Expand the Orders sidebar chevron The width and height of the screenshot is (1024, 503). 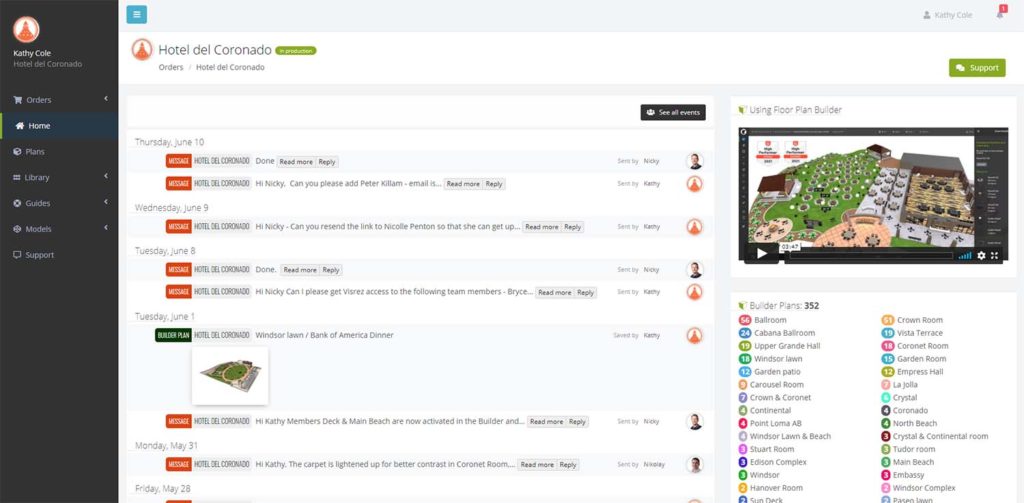click(106, 99)
